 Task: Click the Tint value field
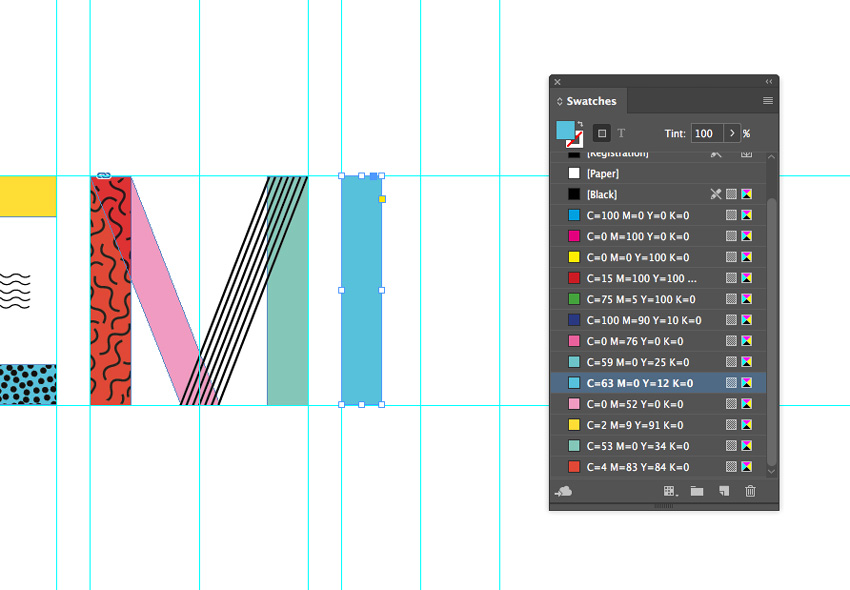(x=707, y=133)
